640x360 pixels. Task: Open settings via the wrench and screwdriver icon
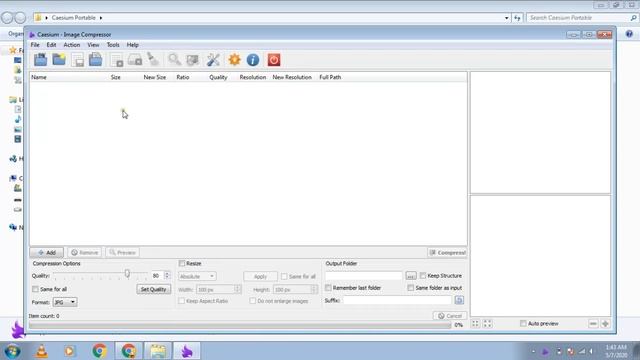click(x=213, y=60)
